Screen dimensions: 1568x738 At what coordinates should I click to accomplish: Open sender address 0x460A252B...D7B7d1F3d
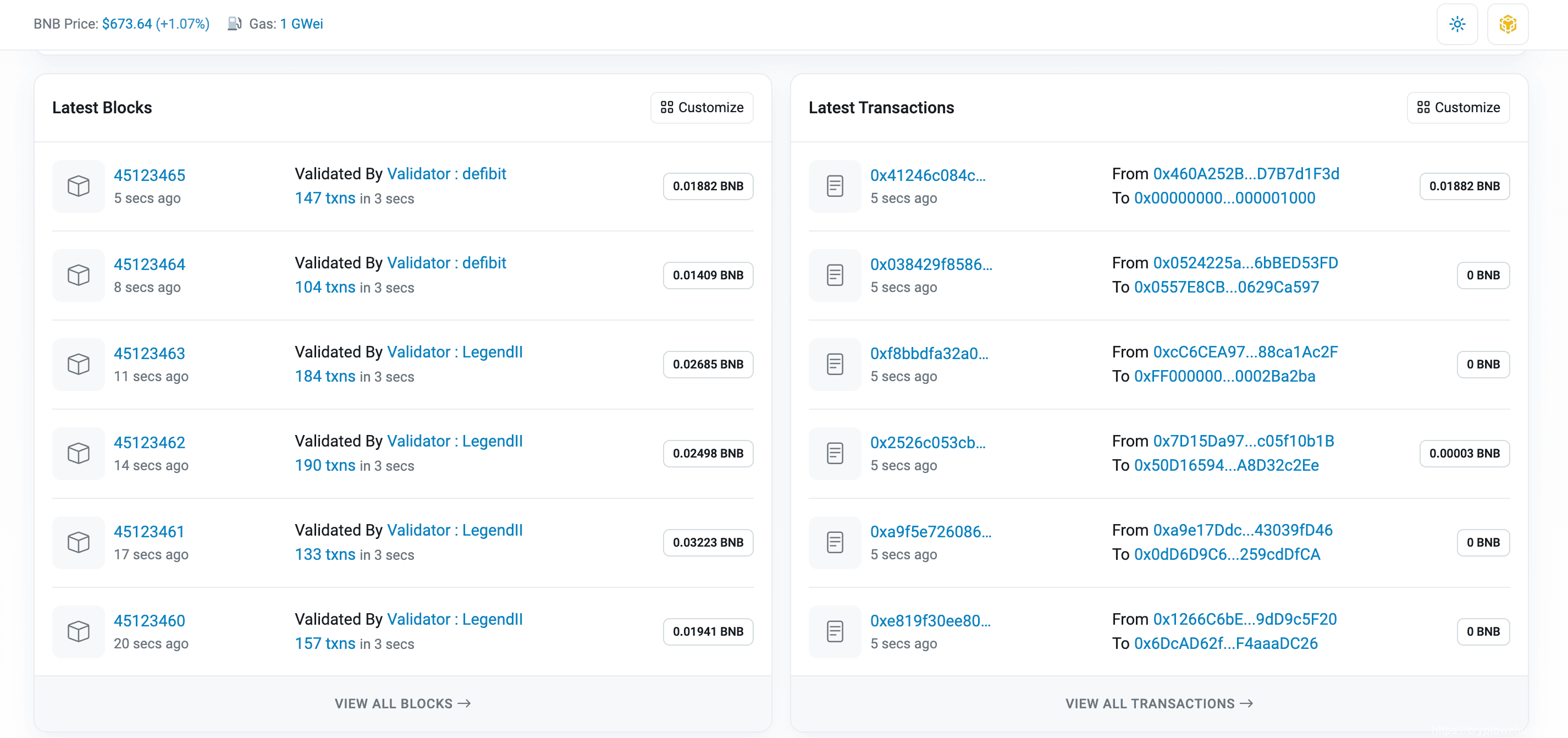coord(1245,174)
